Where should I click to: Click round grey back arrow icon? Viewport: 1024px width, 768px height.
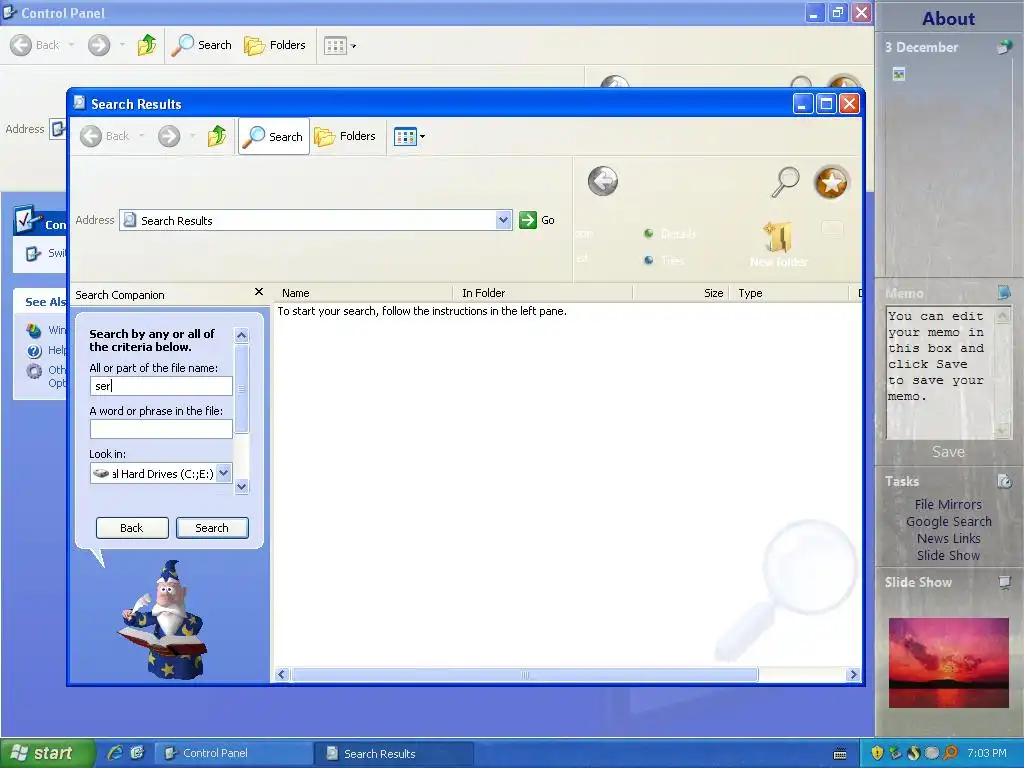click(602, 181)
